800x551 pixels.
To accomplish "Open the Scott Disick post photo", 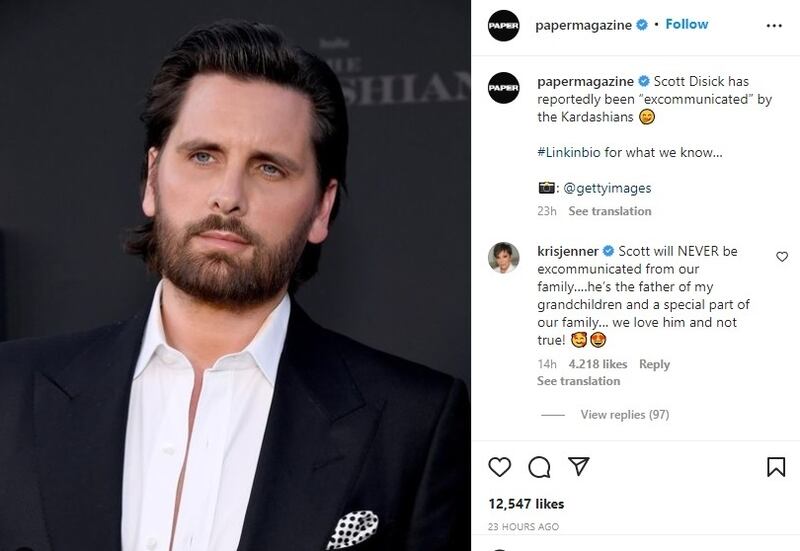I will coord(235,276).
